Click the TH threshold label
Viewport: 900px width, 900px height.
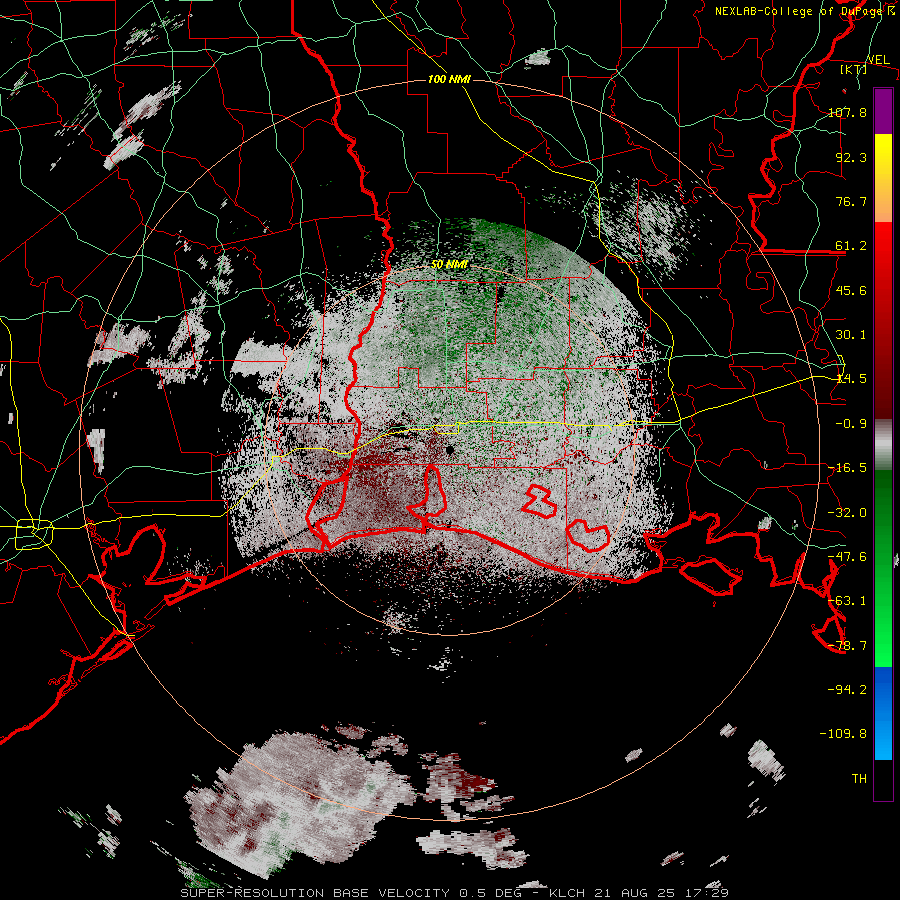tap(859, 779)
